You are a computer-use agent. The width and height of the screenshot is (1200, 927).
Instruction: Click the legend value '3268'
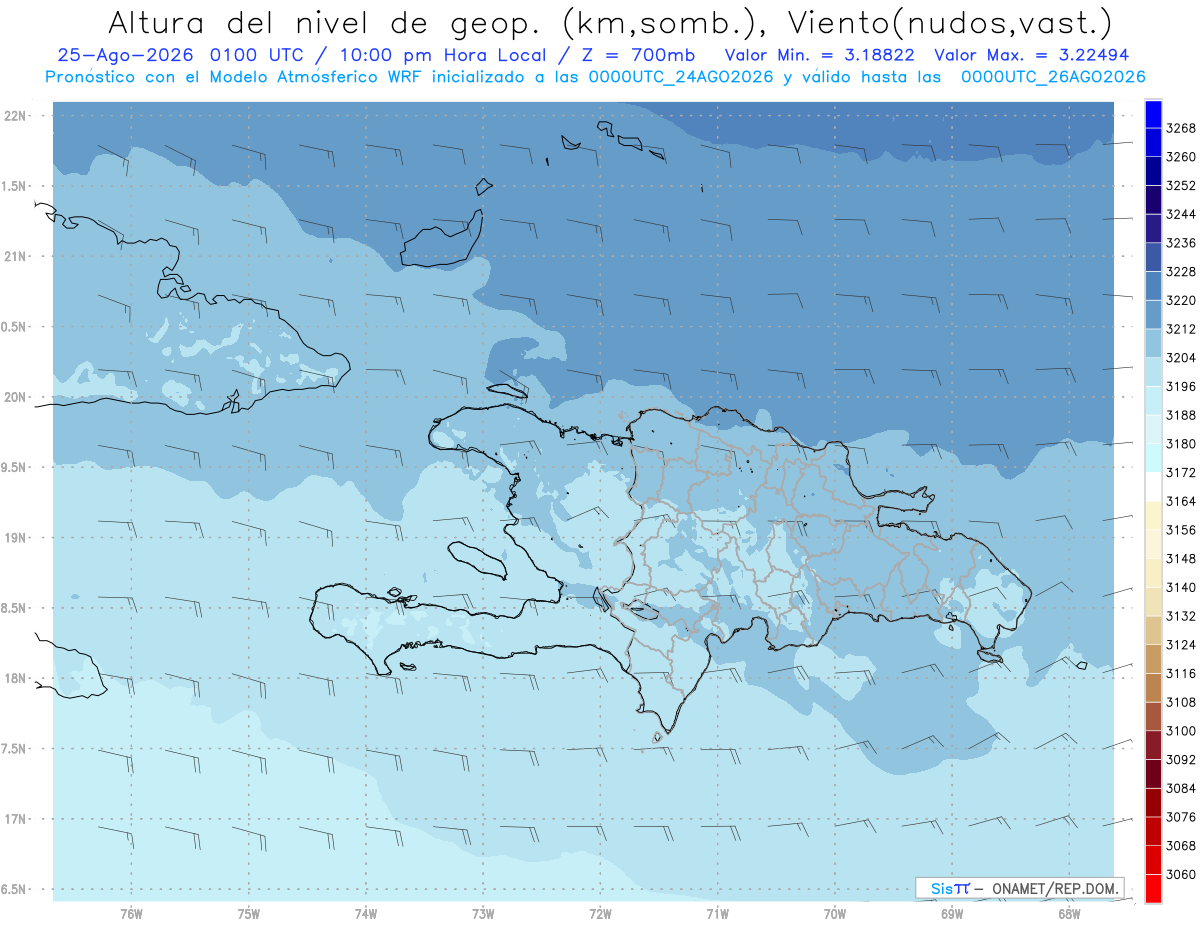[x=1181, y=128]
